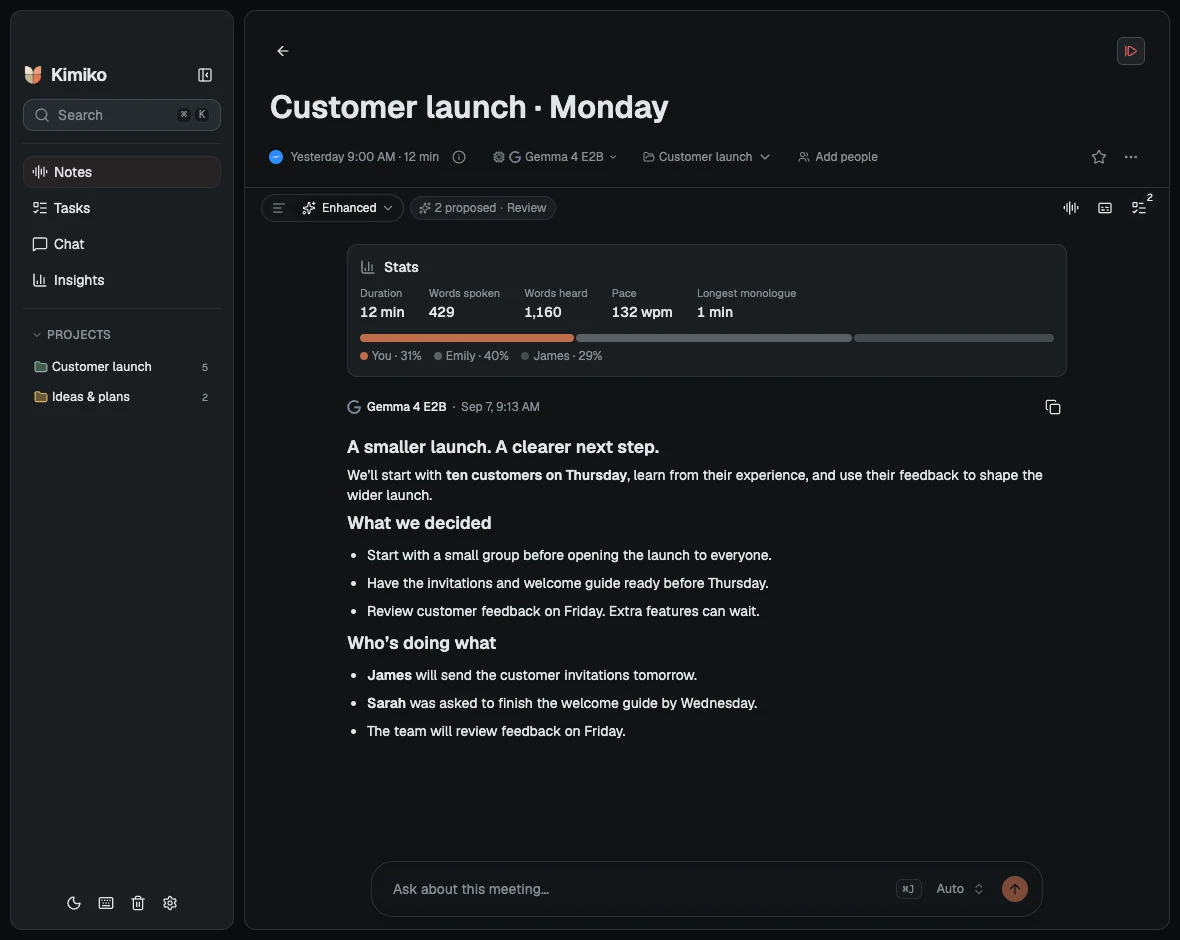
Task: Open the Gemma 4 E2B model dropdown
Action: [555, 157]
